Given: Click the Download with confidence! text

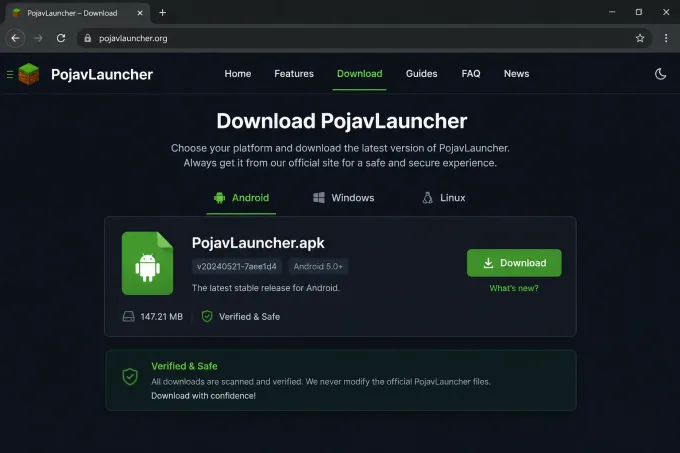Looking at the screenshot, I should (203, 396).
